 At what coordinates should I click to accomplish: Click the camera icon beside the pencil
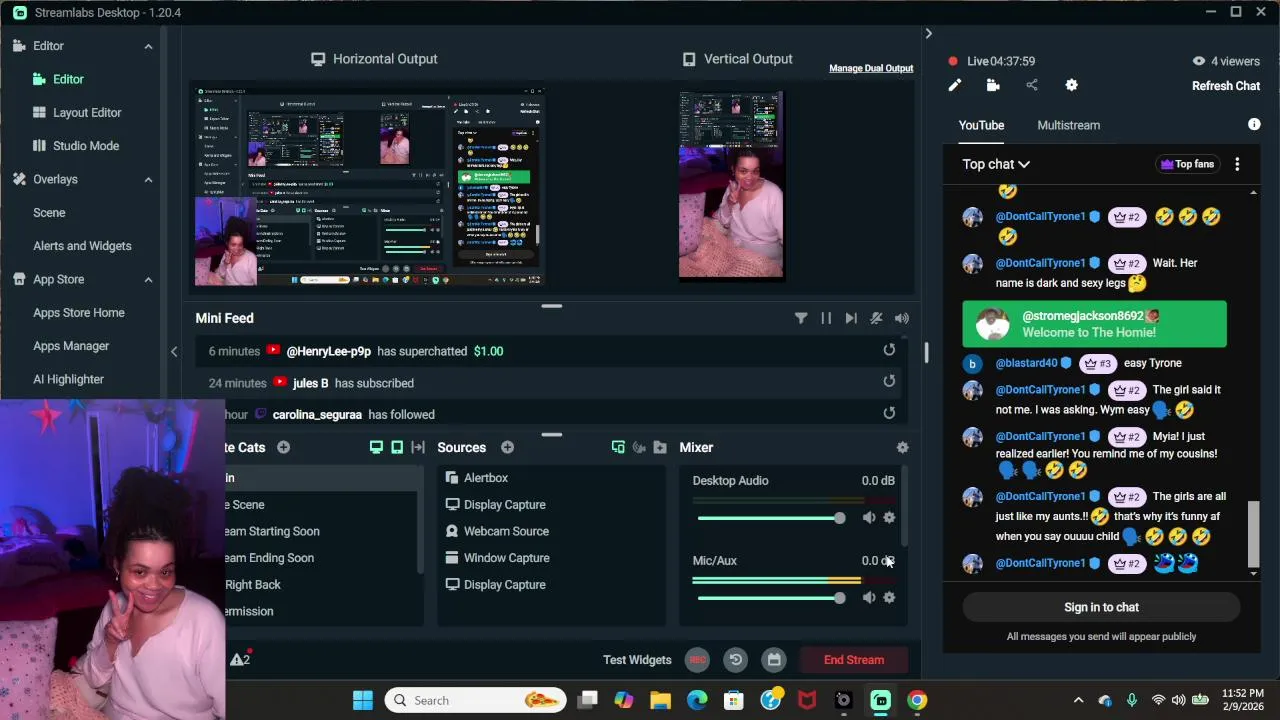click(993, 86)
